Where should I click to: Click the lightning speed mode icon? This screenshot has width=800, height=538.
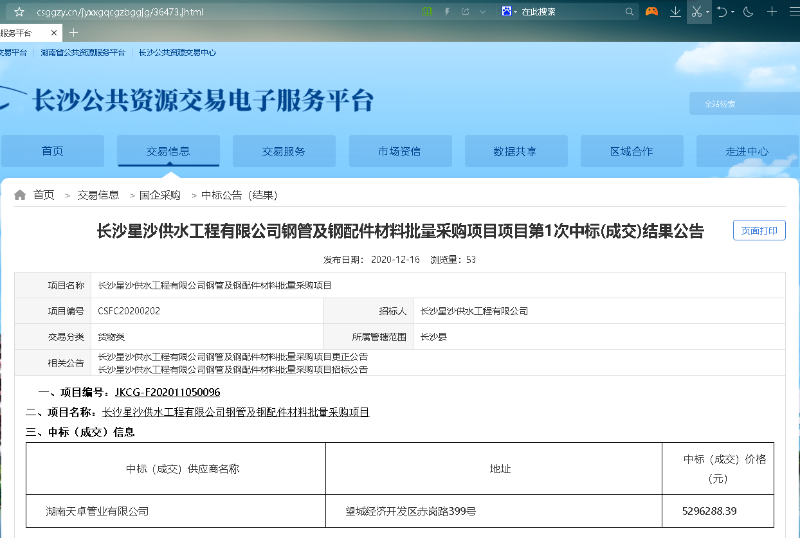click(x=445, y=12)
